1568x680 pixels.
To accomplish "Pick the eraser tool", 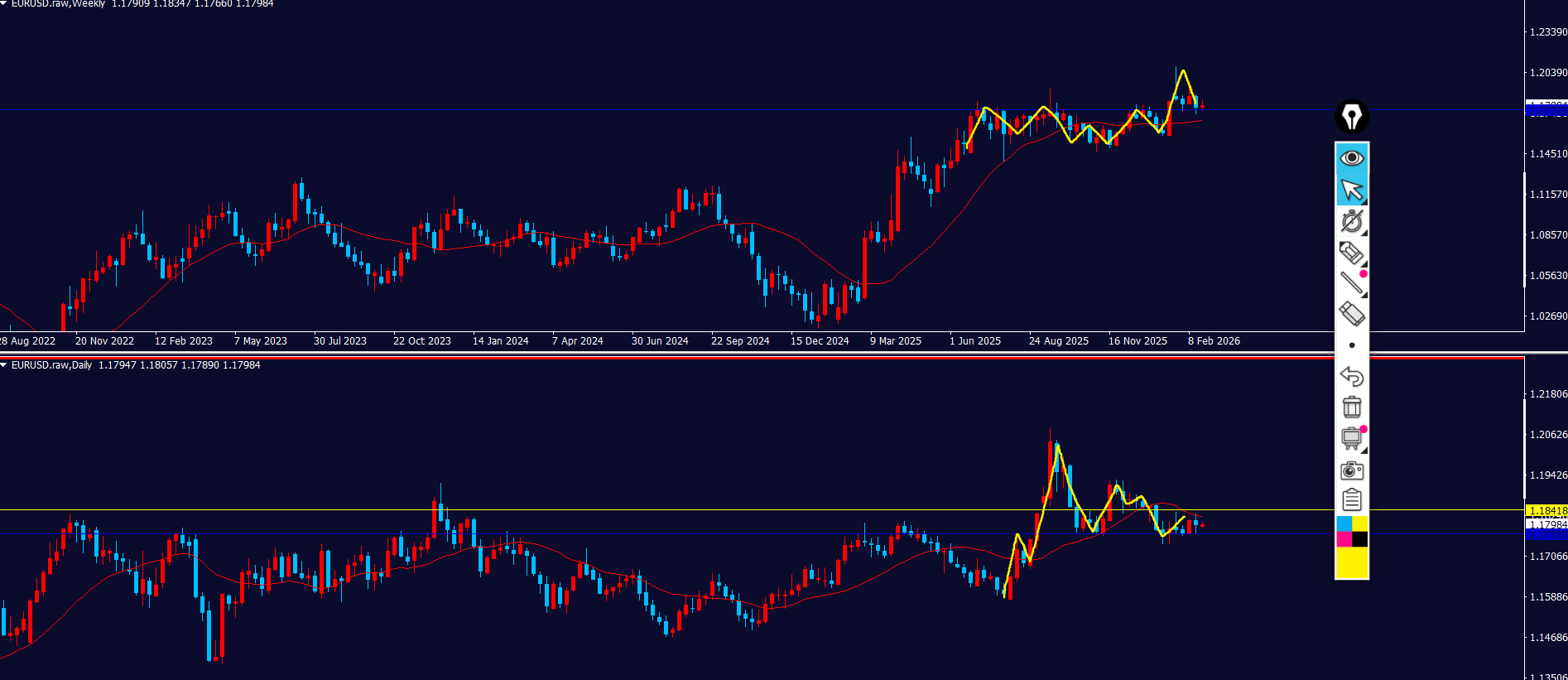I will pyautogui.click(x=1351, y=314).
